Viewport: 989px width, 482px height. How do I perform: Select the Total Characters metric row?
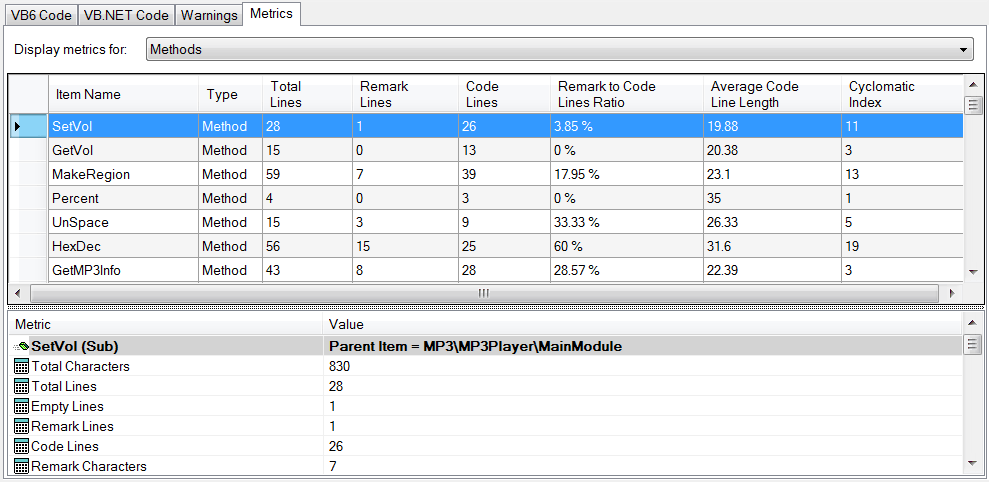coord(486,367)
